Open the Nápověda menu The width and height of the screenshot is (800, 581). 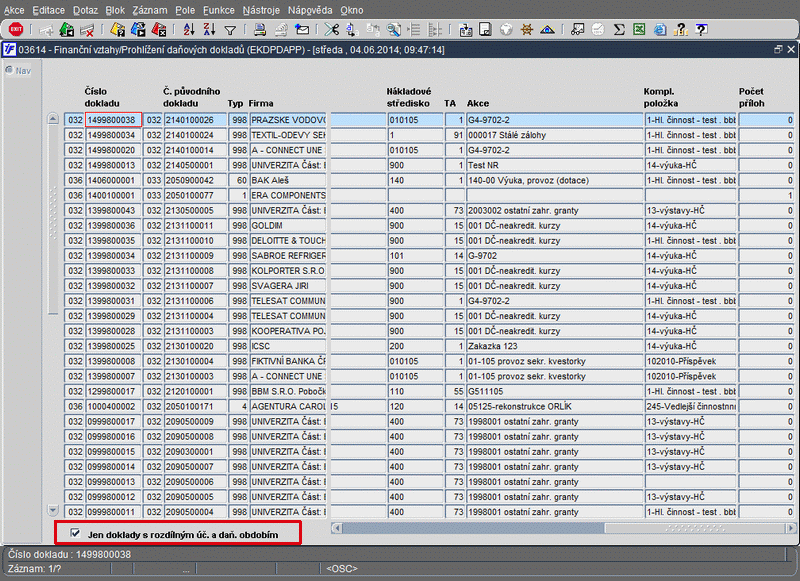click(x=310, y=10)
